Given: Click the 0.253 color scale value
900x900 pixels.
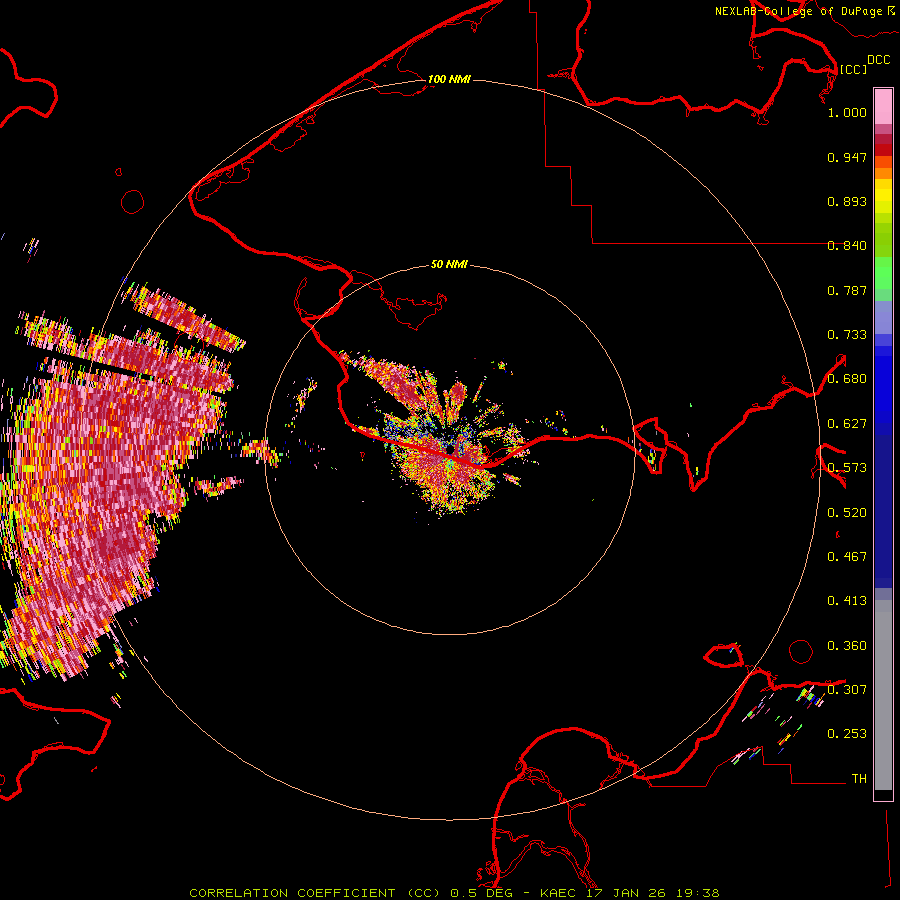Looking at the screenshot, I should click(847, 734).
